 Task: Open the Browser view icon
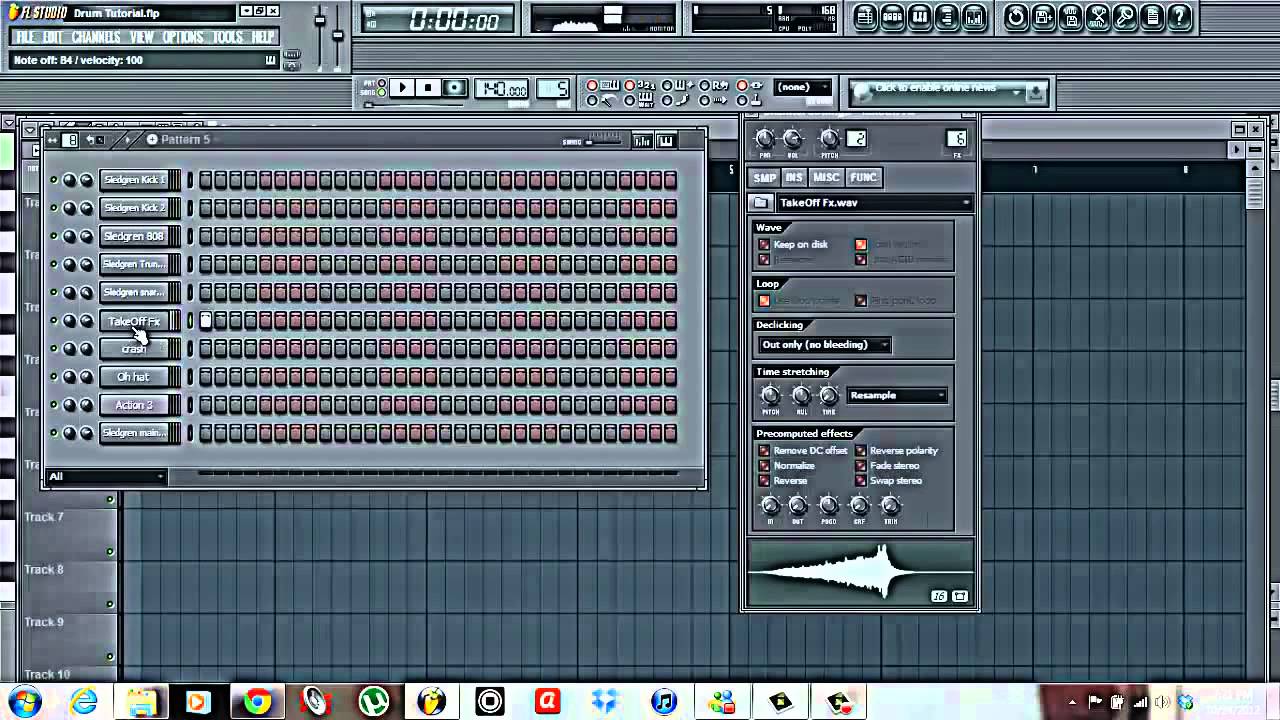946,16
